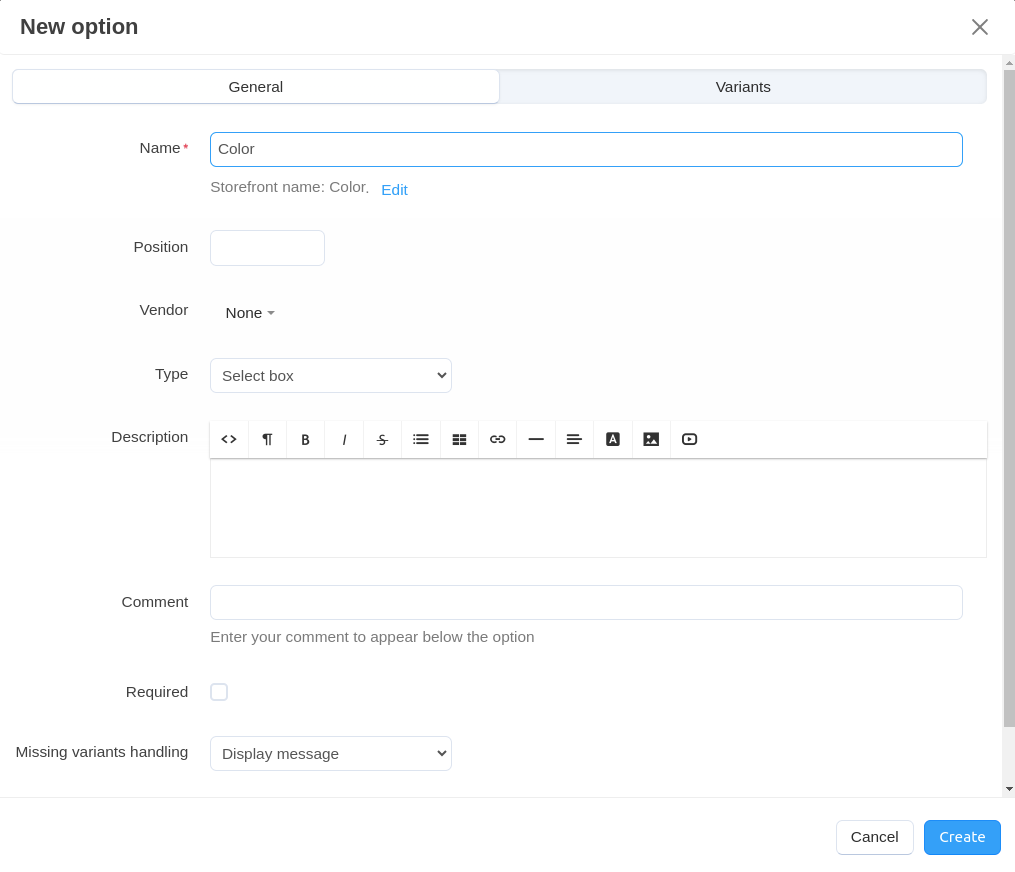Insert horizontal rule in Description editor
1015x872 pixels.
click(x=536, y=440)
